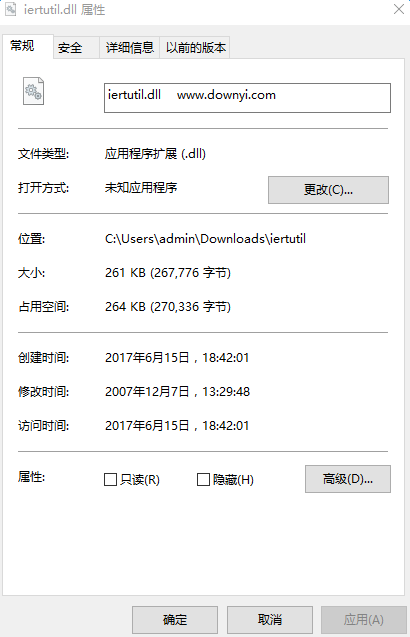Select the 以前的版本 tab

pyautogui.click(x=195, y=48)
